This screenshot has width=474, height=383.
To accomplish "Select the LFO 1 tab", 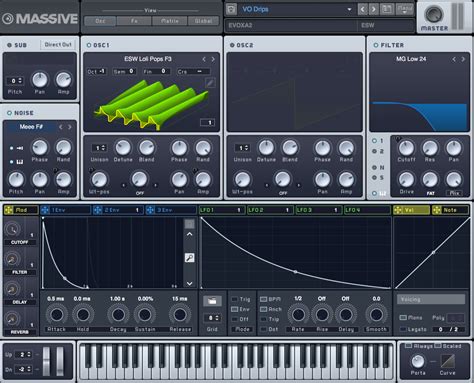I will (222, 210).
